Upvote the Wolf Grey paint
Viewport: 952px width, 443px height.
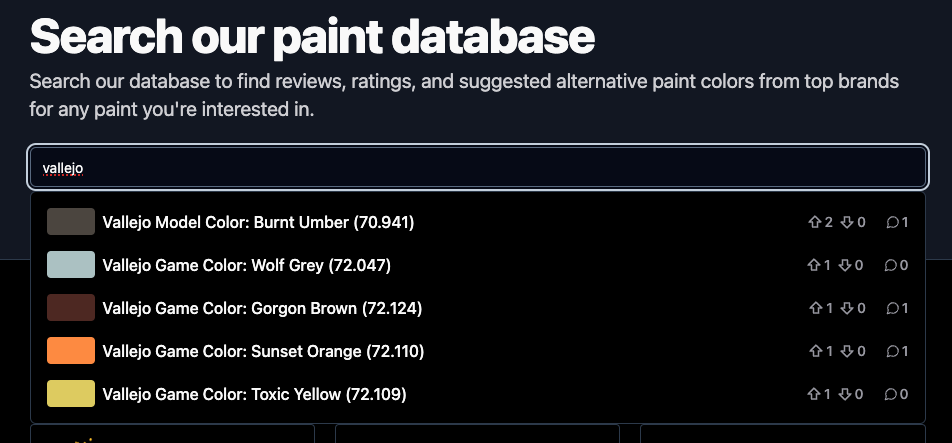point(814,265)
